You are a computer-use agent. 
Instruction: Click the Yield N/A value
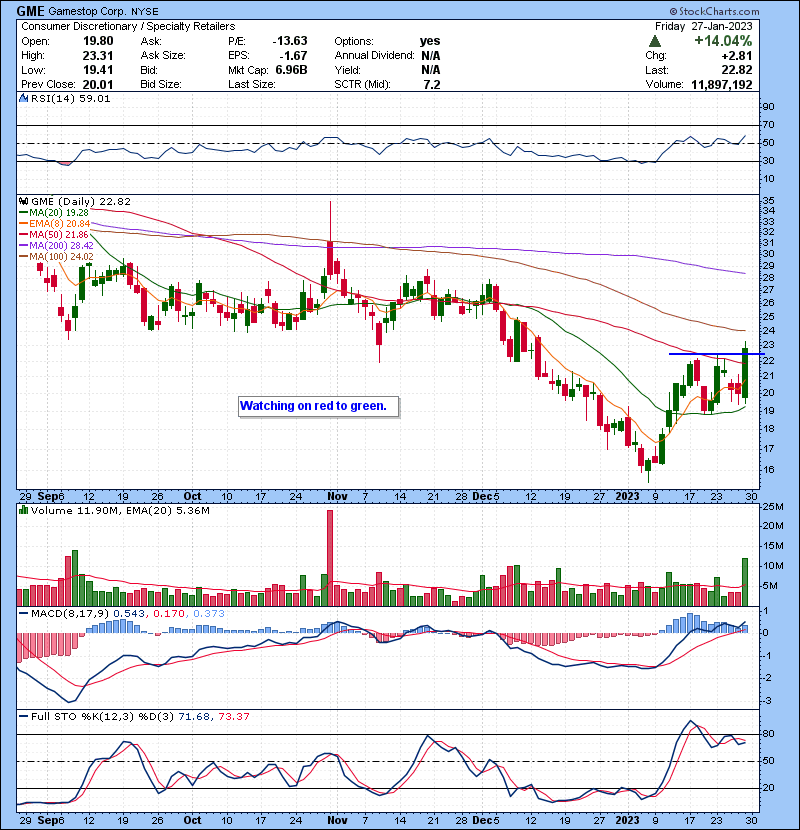click(430, 70)
